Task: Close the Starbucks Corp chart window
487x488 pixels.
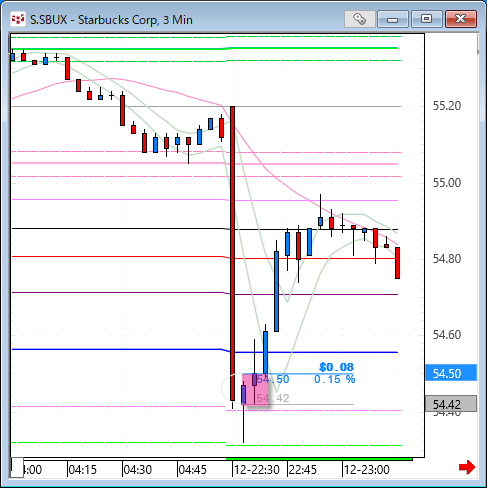Action: tap(461, 19)
